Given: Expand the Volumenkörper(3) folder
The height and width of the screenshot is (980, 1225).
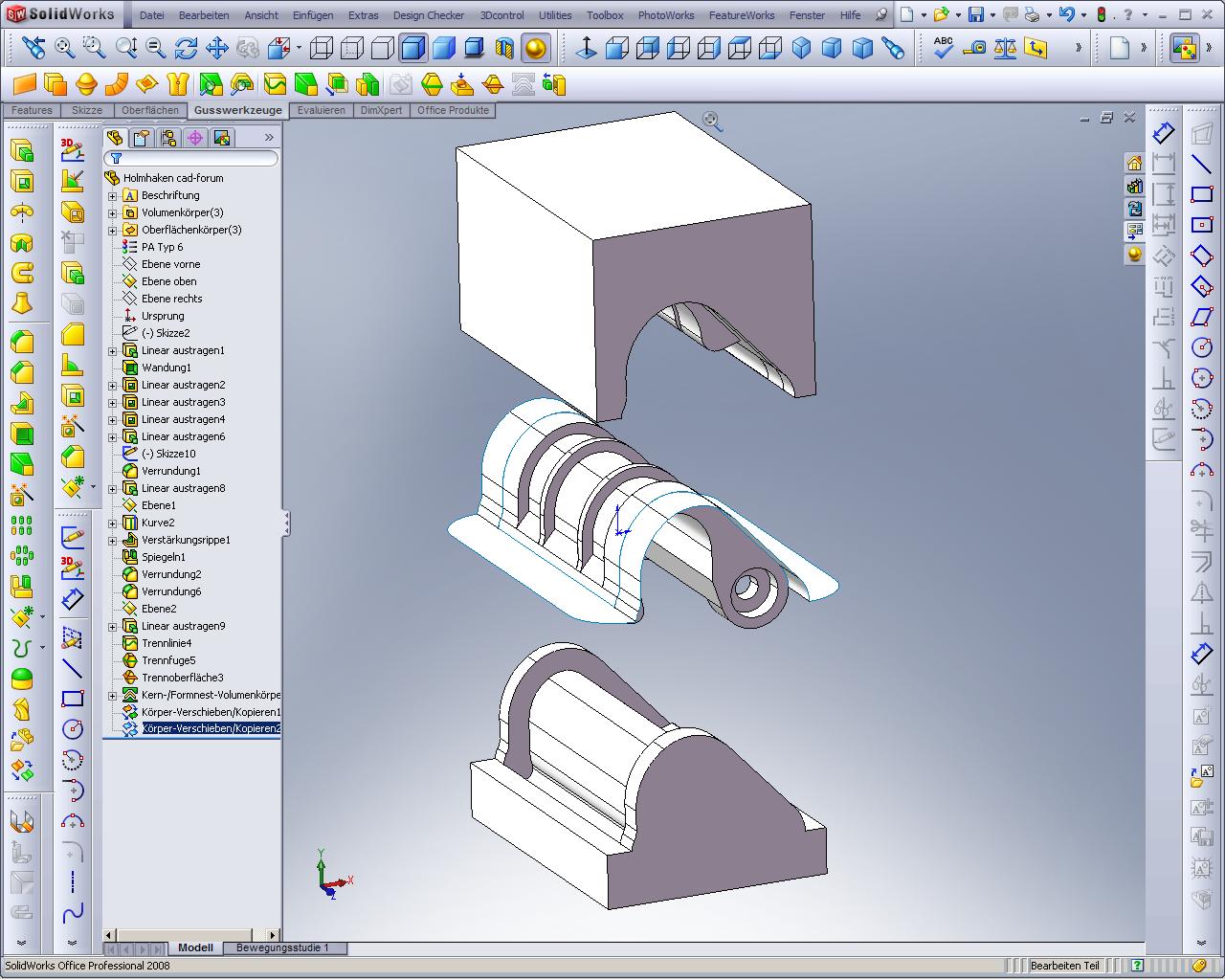Looking at the screenshot, I should [x=112, y=212].
